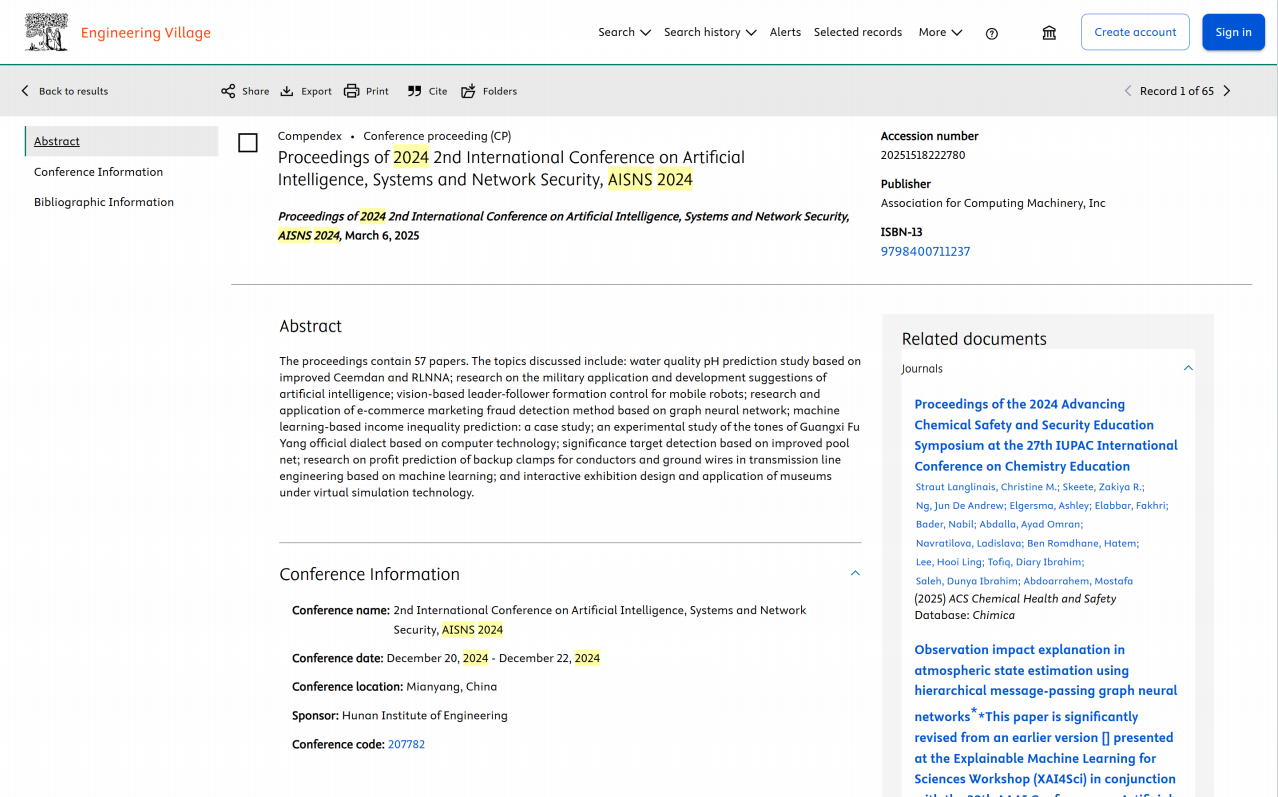The image size is (1278, 797).
Task: Click the Back to results arrow
Action: tap(25, 91)
